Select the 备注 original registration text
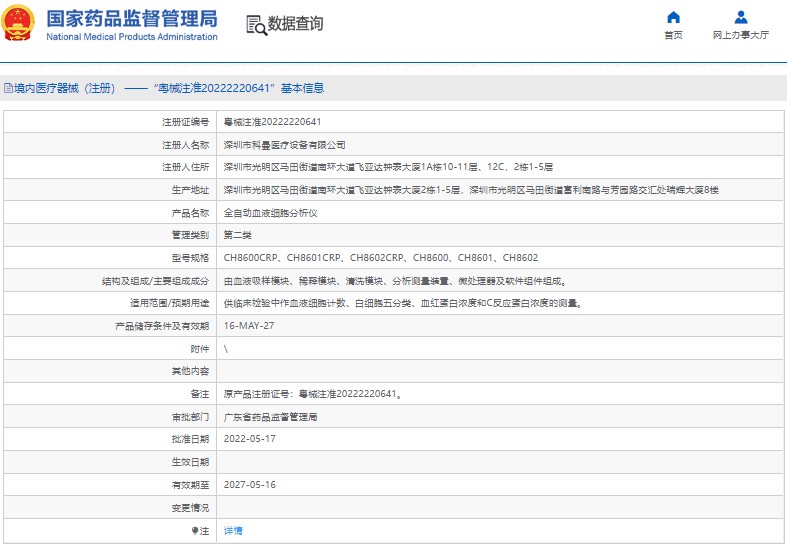 click(313, 394)
